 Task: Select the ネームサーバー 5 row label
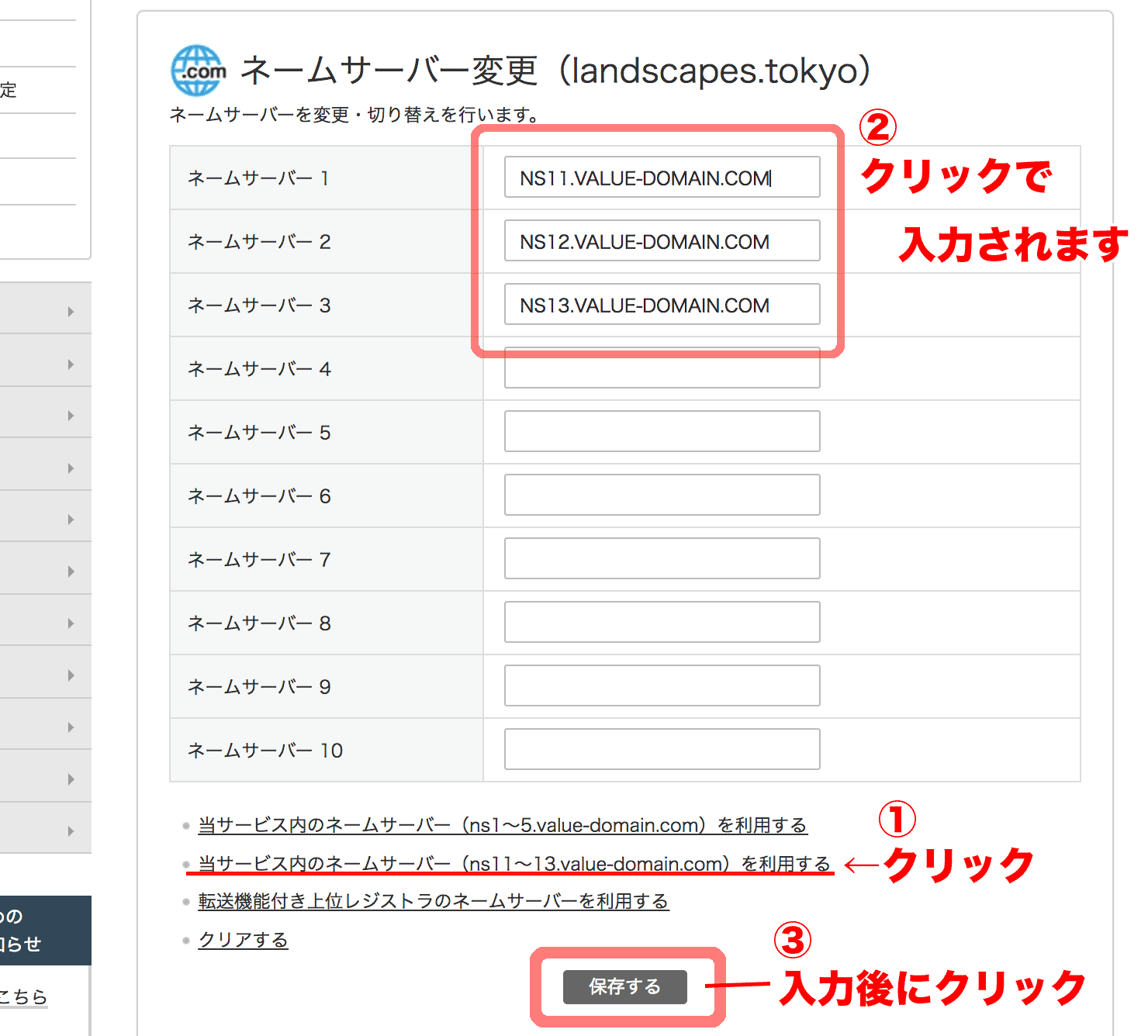point(259,433)
